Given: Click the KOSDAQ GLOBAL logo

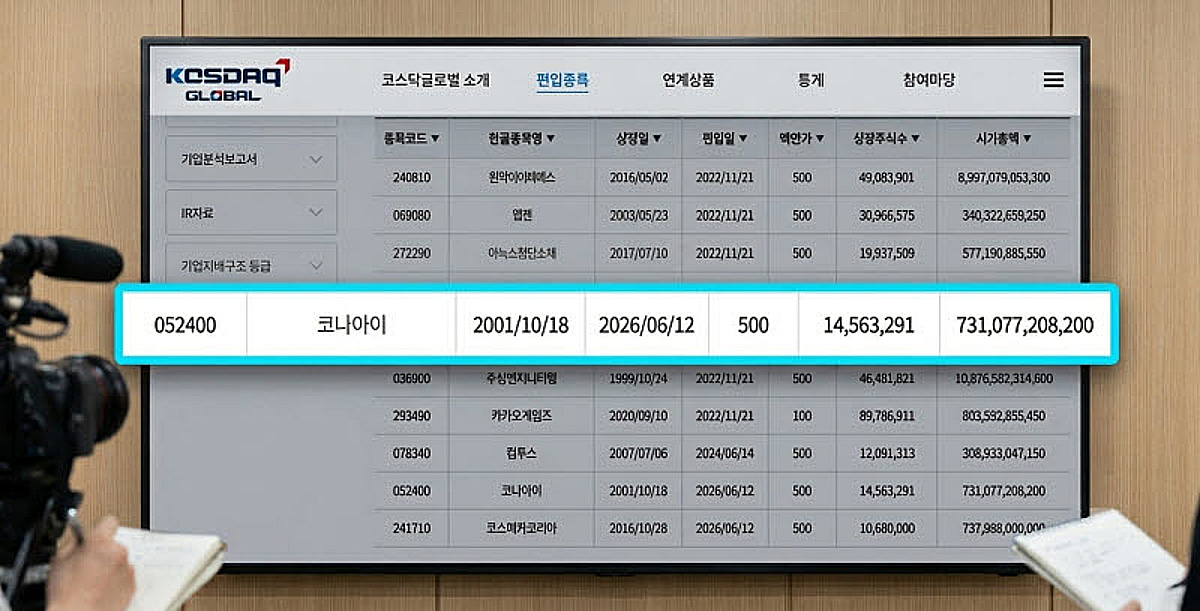Looking at the screenshot, I should [227, 80].
